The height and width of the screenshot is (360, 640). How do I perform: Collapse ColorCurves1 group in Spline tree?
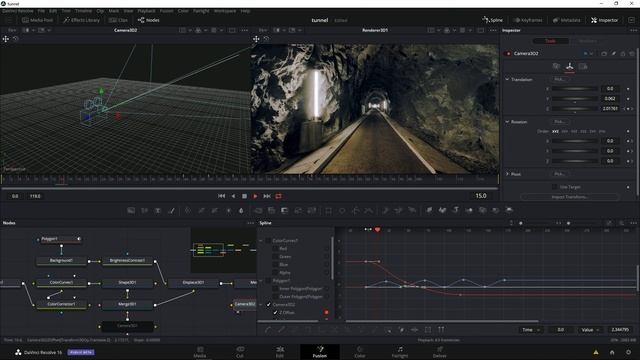[x=261, y=241]
